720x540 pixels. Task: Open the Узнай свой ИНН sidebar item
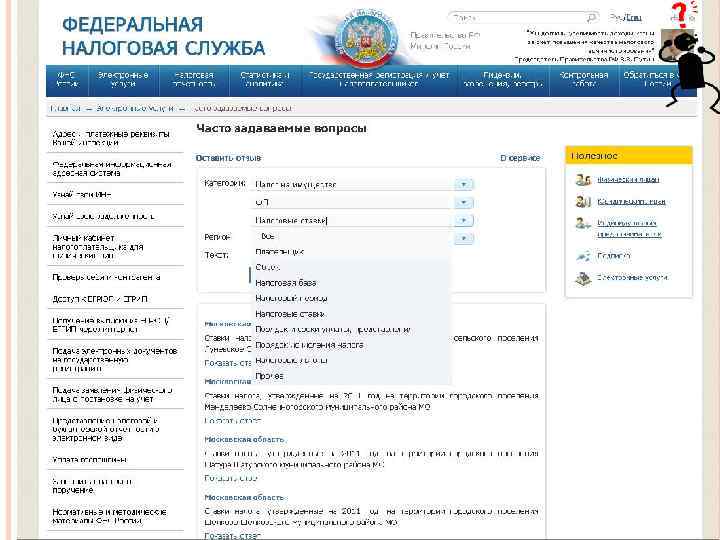115,195
